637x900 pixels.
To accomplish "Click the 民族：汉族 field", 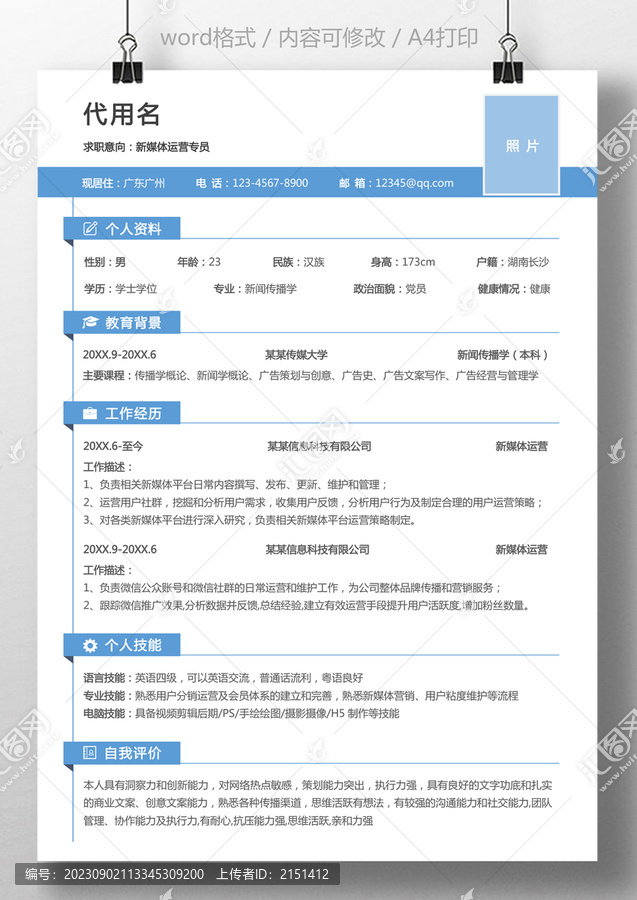I will 298,262.
